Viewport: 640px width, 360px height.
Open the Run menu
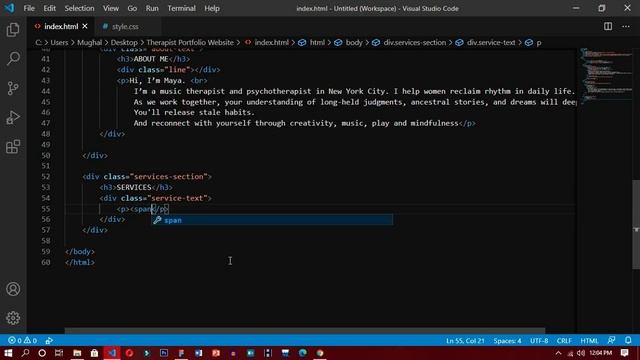tap(152, 8)
